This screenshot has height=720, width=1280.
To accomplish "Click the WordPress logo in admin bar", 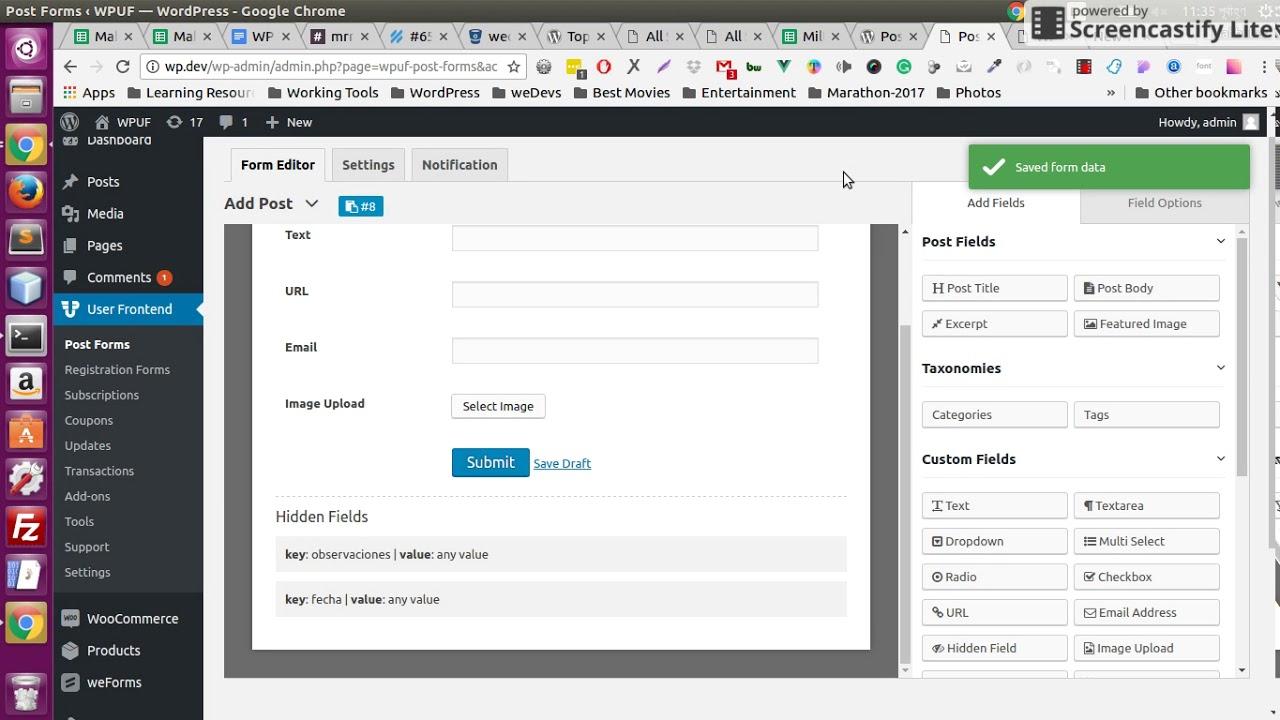I will (x=69, y=122).
